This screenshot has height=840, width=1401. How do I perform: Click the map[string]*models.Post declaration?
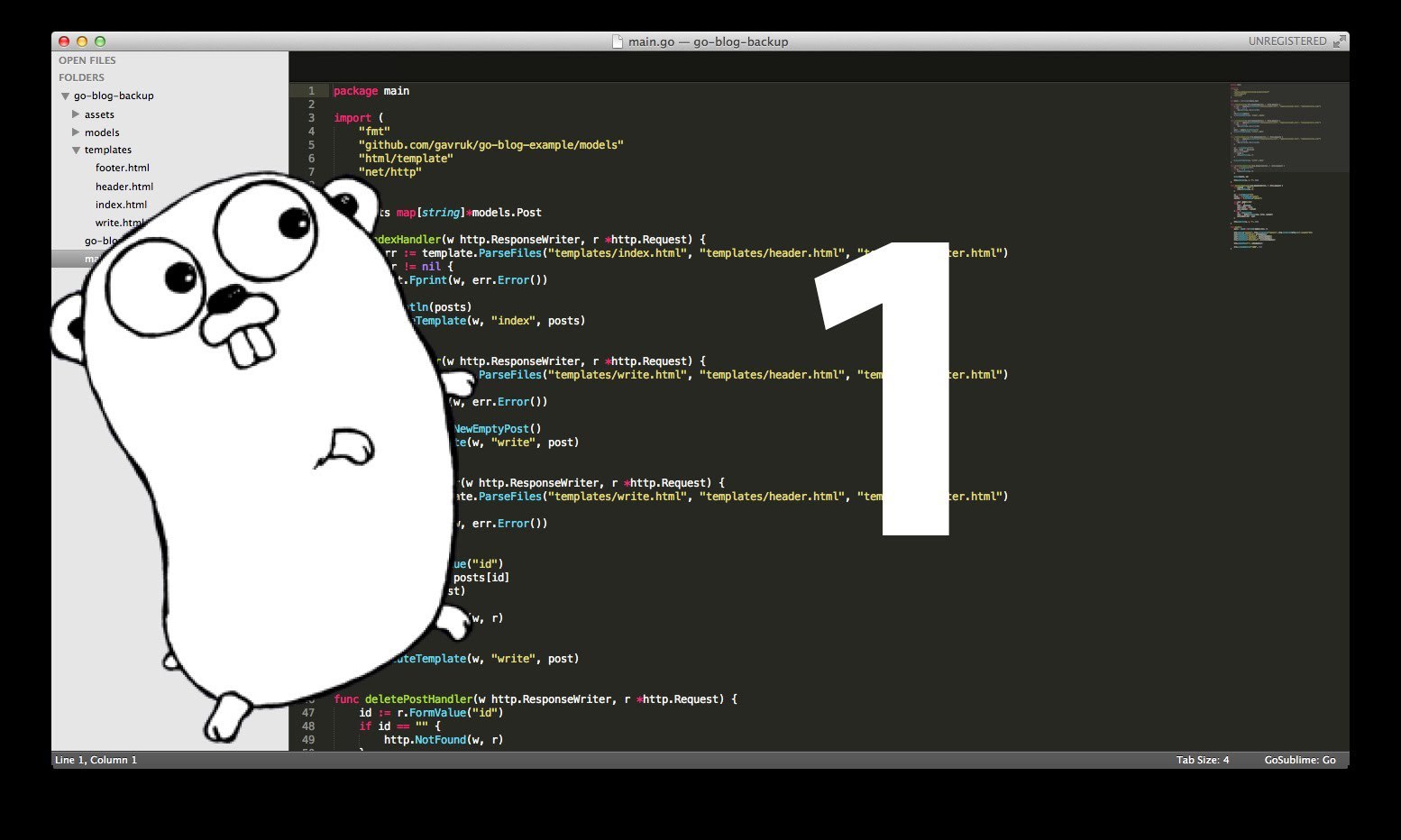pos(469,213)
